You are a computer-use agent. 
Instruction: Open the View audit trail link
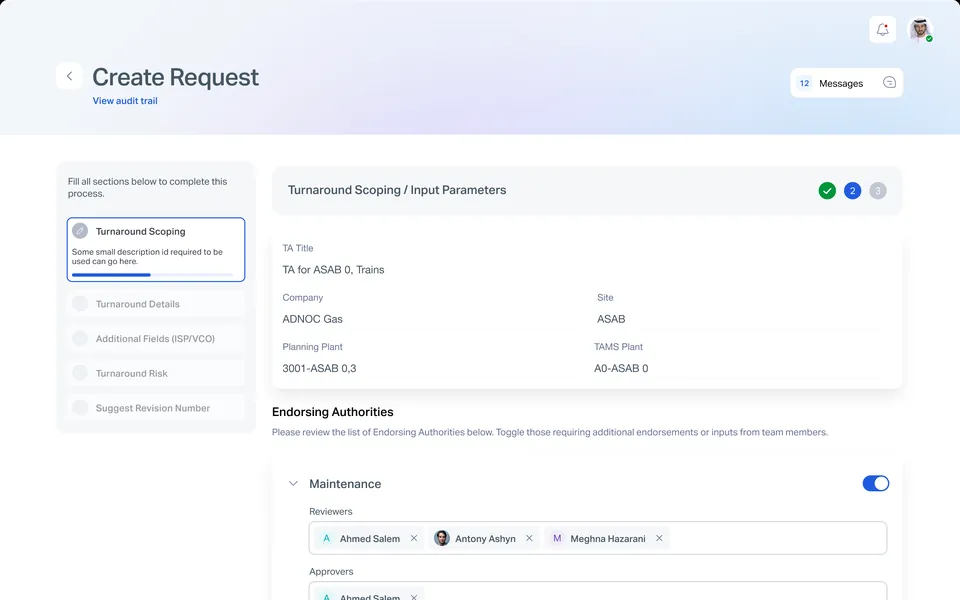[x=125, y=100]
